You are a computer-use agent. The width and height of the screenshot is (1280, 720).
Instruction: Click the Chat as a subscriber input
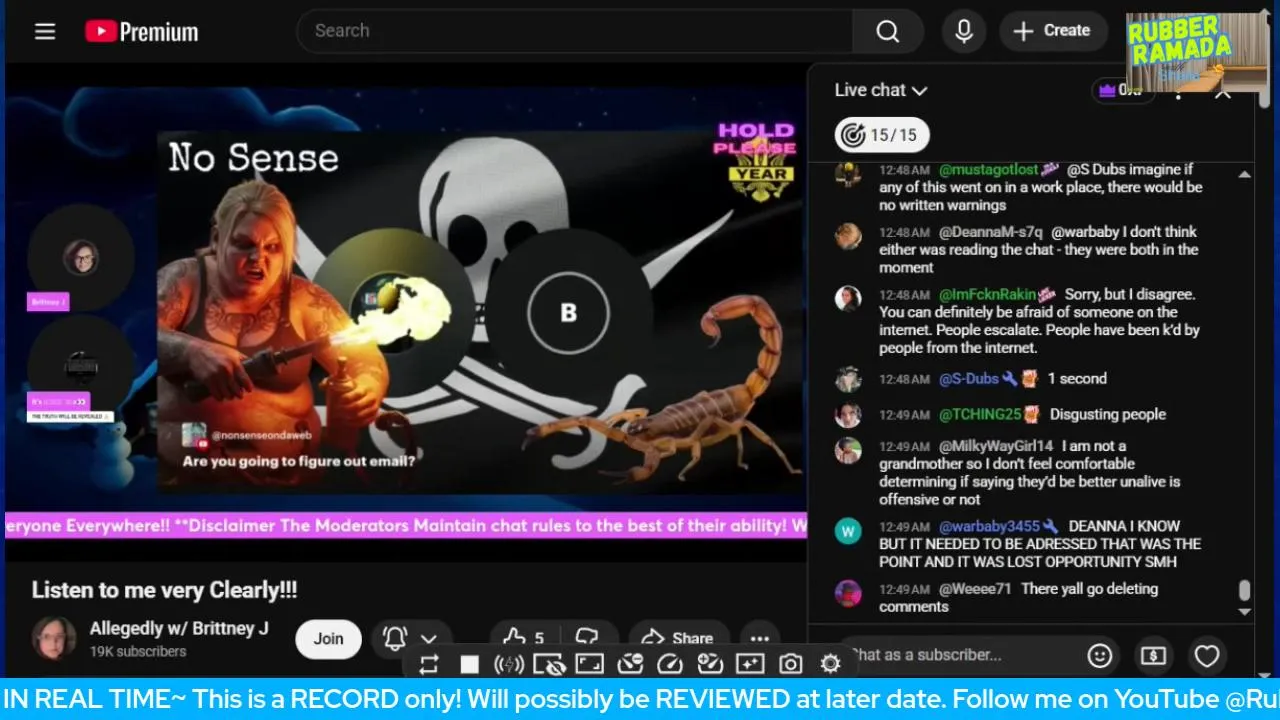pyautogui.click(x=960, y=655)
